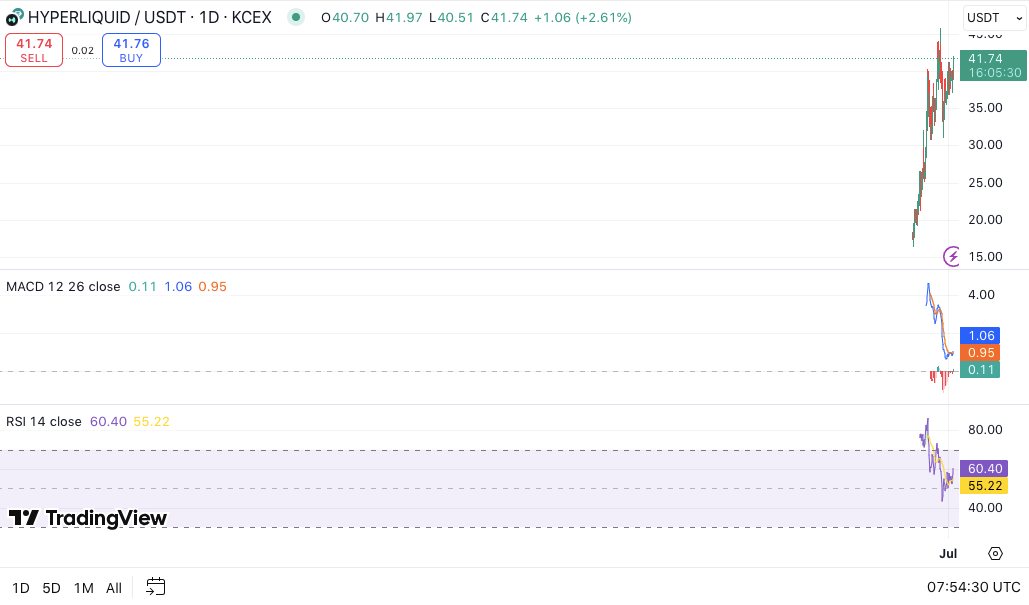This screenshot has height=605, width=1029.
Task: Click the Hyperliquid coin logo icon
Action: click(x=14, y=17)
